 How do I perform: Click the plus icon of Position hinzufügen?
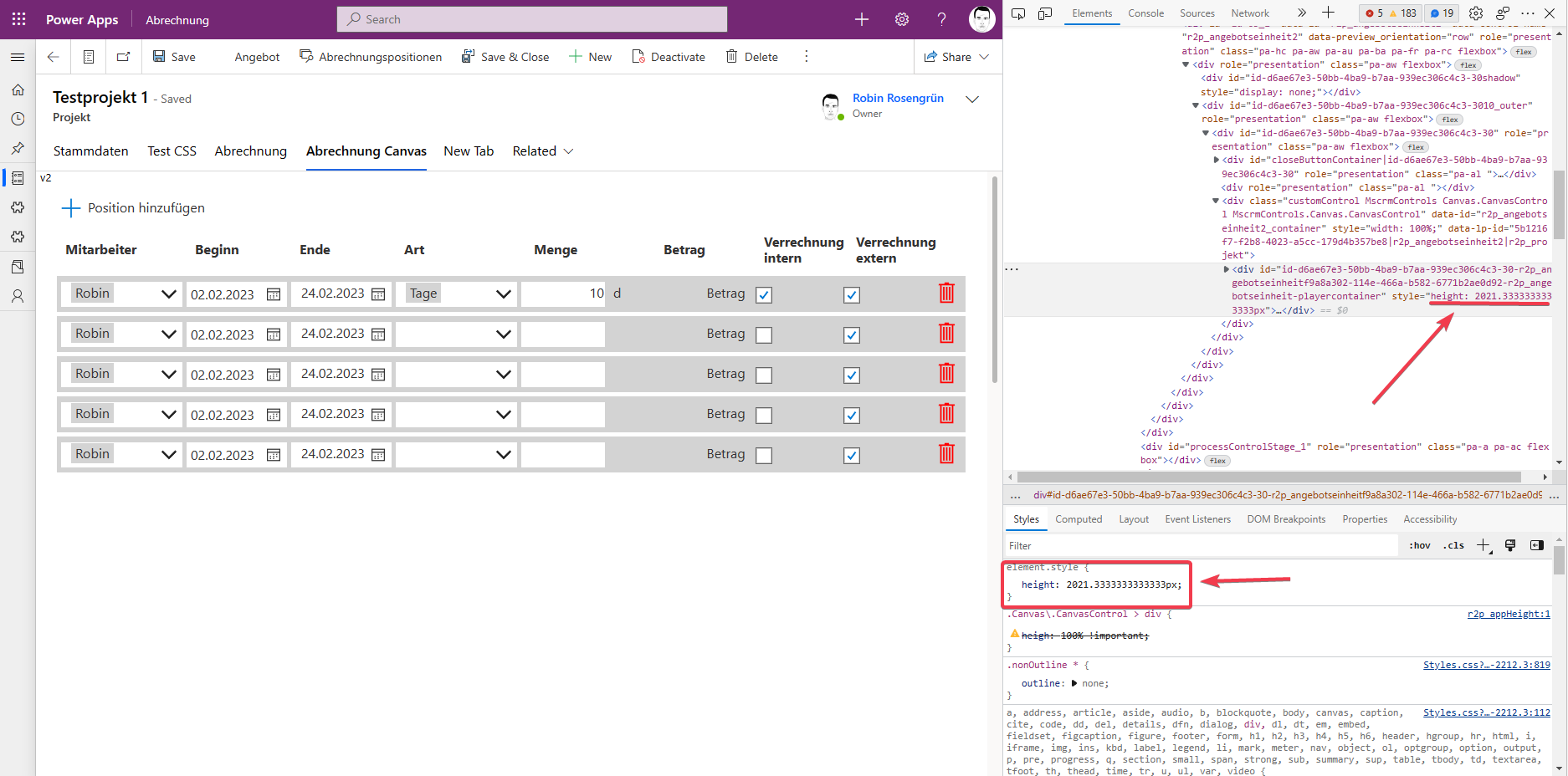[71, 208]
